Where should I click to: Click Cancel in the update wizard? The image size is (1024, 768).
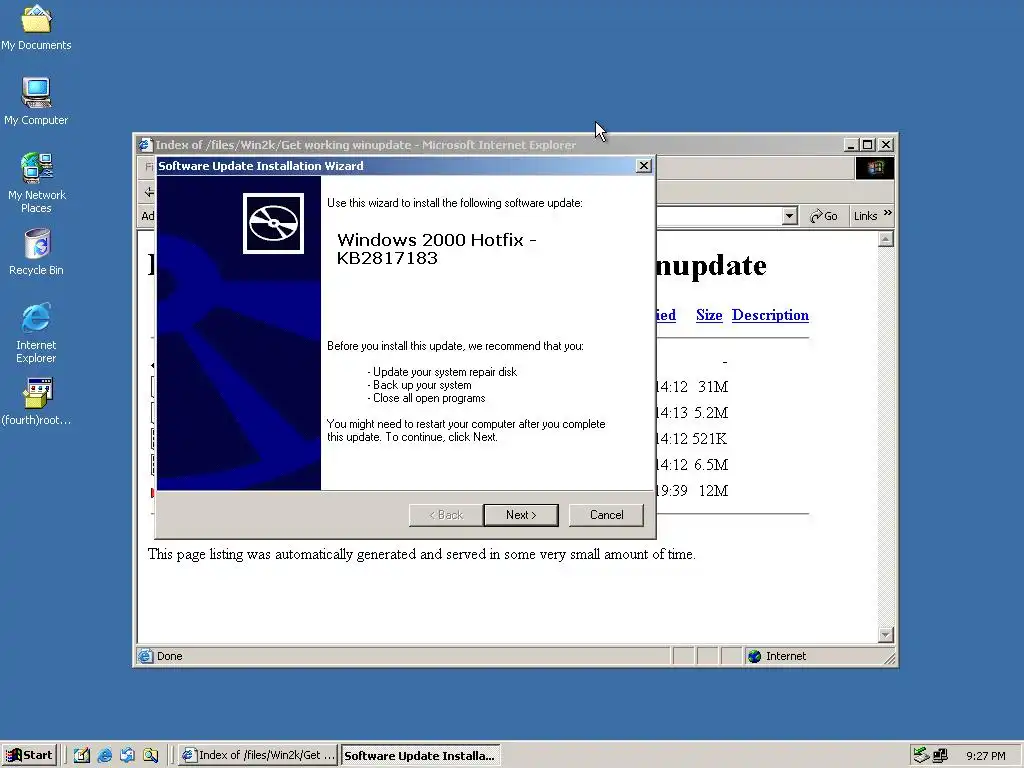[606, 515]
